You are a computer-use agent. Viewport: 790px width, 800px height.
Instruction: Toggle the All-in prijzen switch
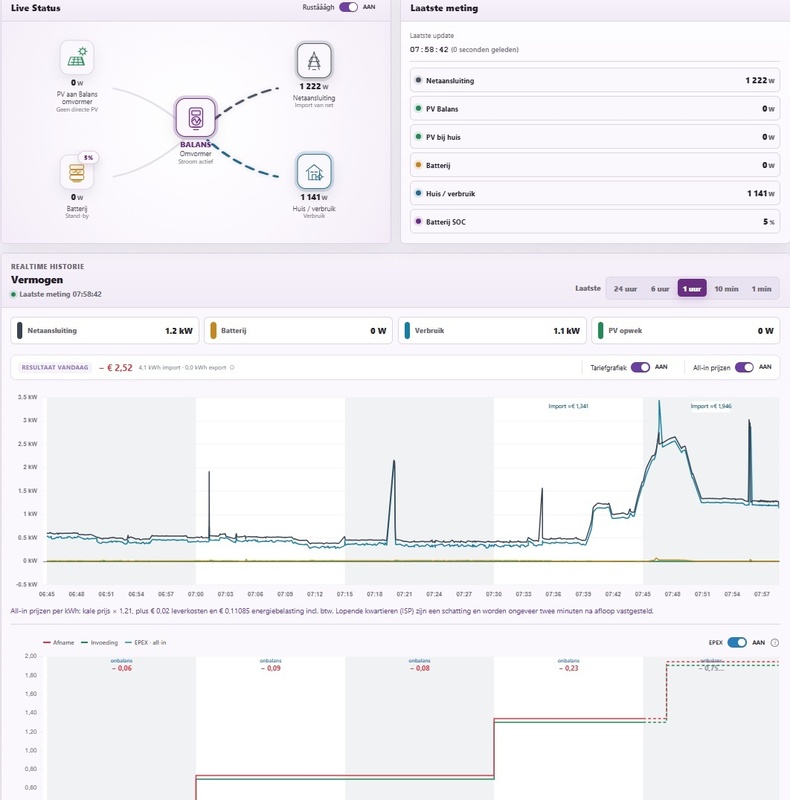[745, 367]
